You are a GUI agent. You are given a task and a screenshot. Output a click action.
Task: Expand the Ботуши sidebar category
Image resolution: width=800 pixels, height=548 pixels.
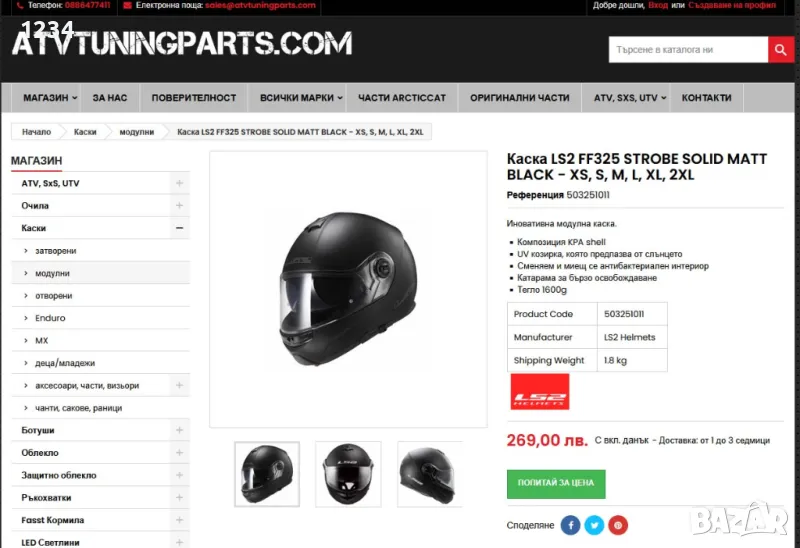click(x=179, y=430)
